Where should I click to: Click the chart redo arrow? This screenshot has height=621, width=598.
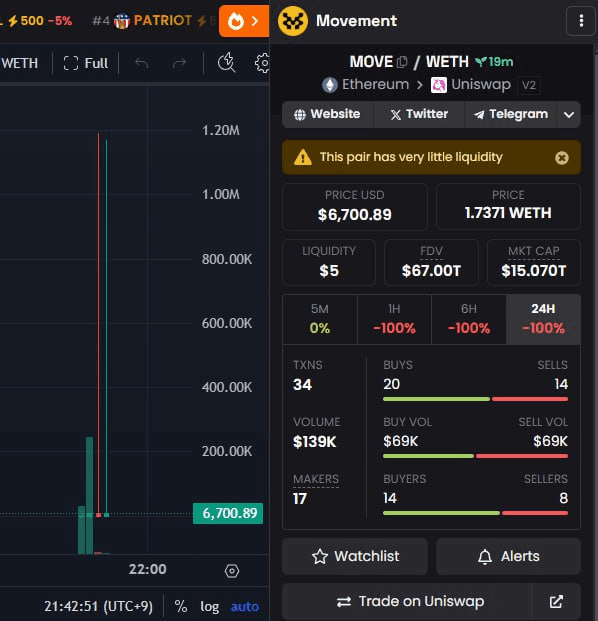click(179, 63)
